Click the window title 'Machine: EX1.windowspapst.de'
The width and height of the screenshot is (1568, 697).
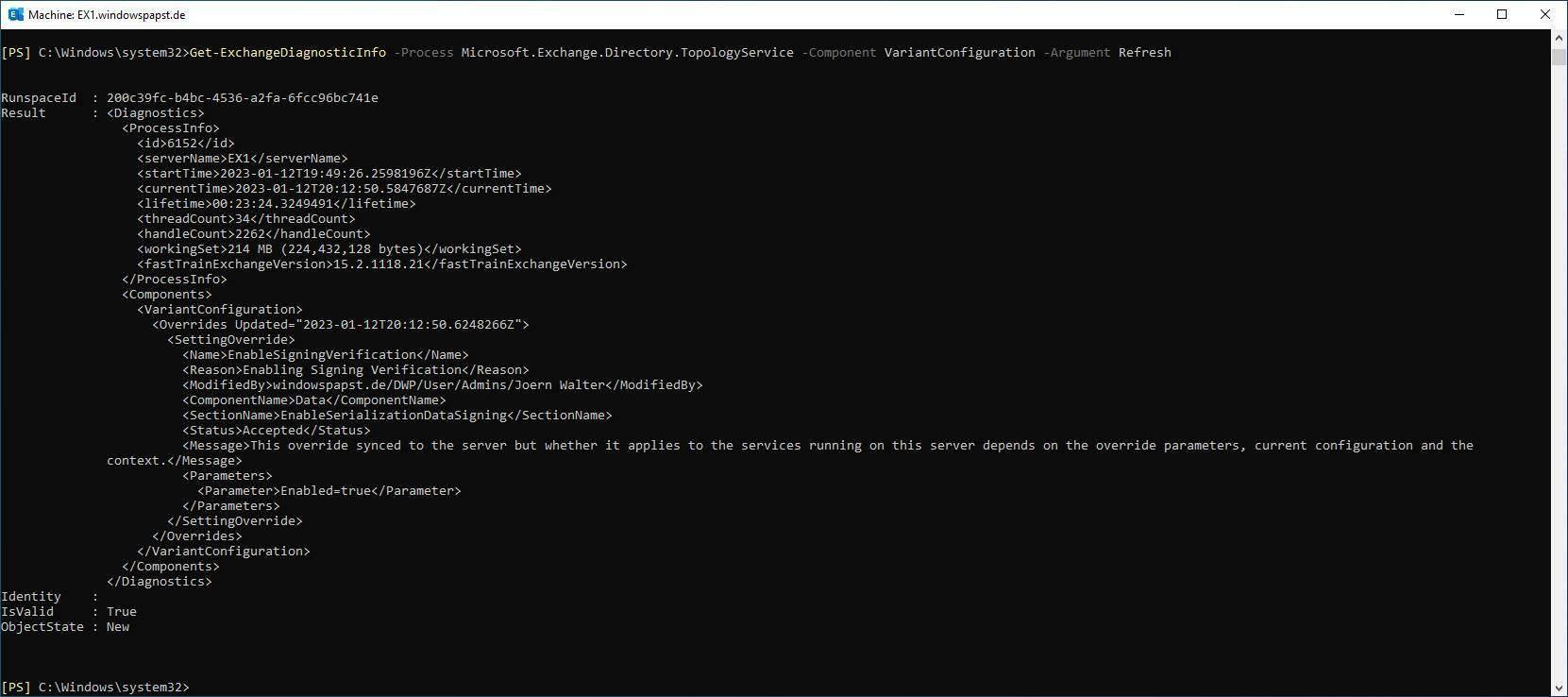pos(107,15)
